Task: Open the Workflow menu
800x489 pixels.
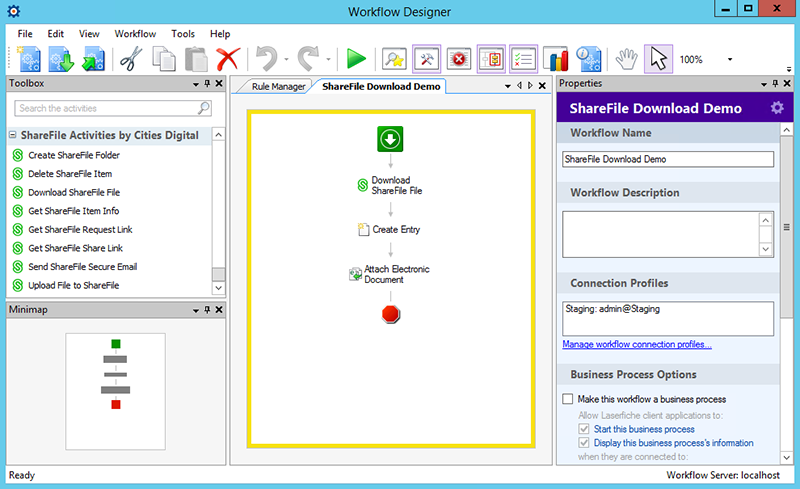Action: click(x=135, y=34)
